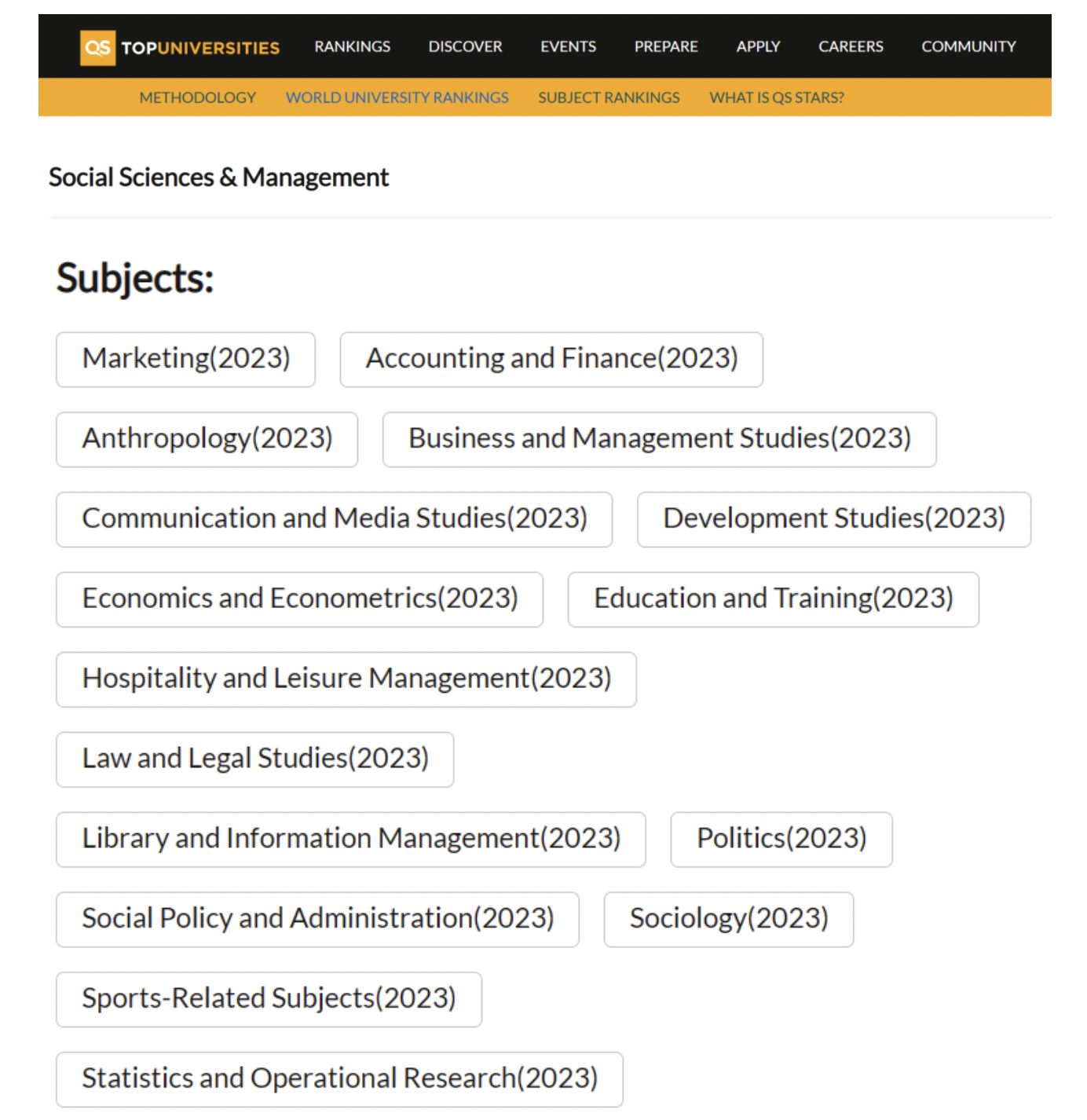The width and height of the screenshot is (1087, 1120).
Task: Choose the Marketing(2023) subject
Action: point(185,359)
